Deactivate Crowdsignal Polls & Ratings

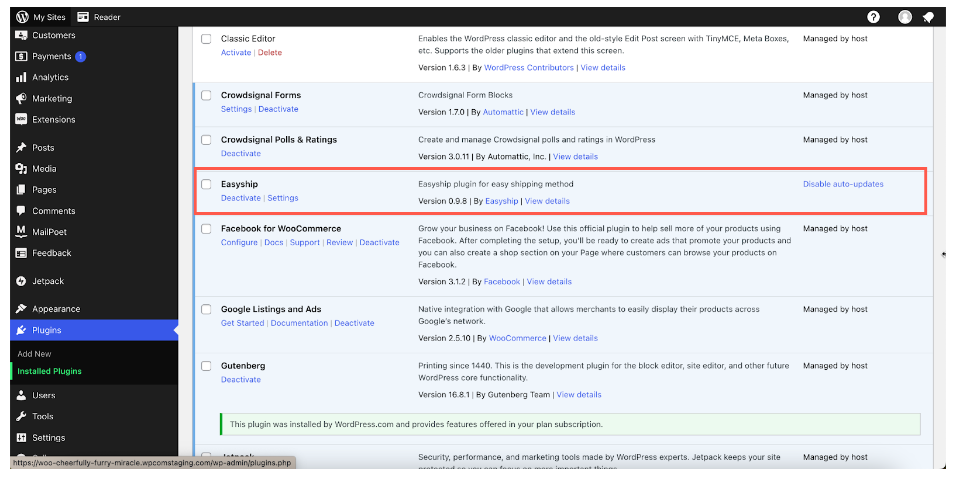(x=241, y=153)
